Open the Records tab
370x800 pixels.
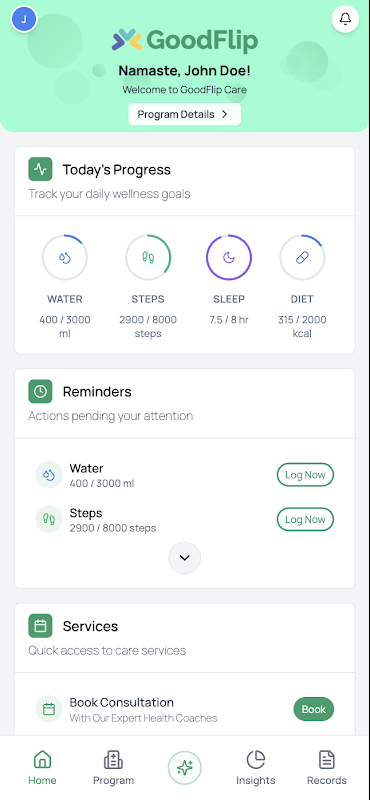(x=327, y=768)
